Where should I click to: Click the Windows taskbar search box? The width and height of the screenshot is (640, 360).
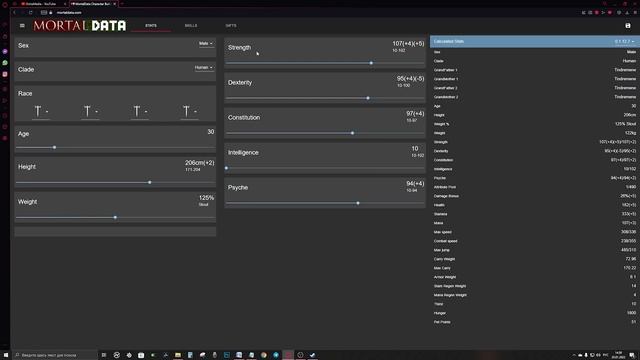click(x=55, y=355)
